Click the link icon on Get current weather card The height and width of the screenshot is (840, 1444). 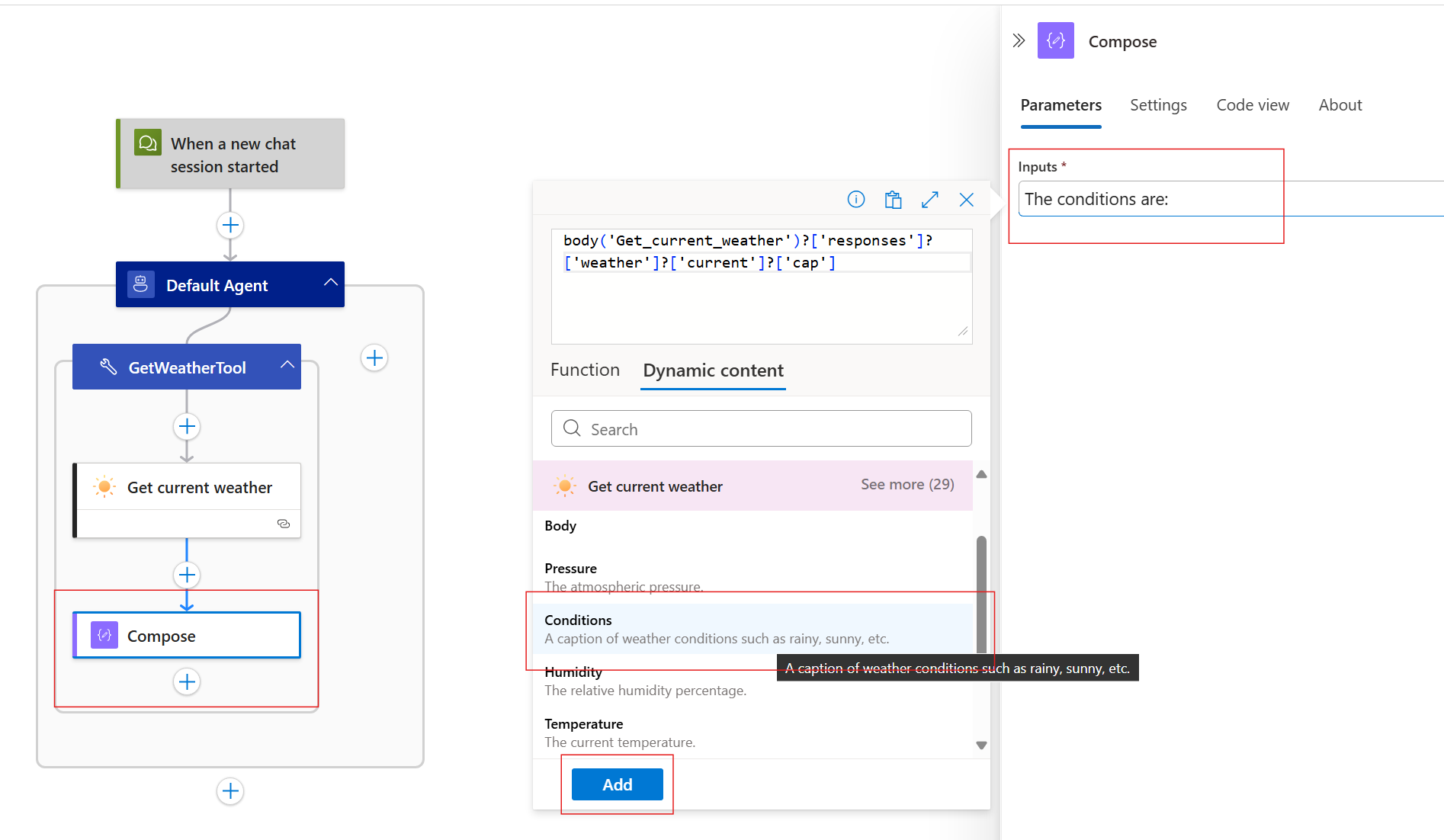click(x=283, y=524)
